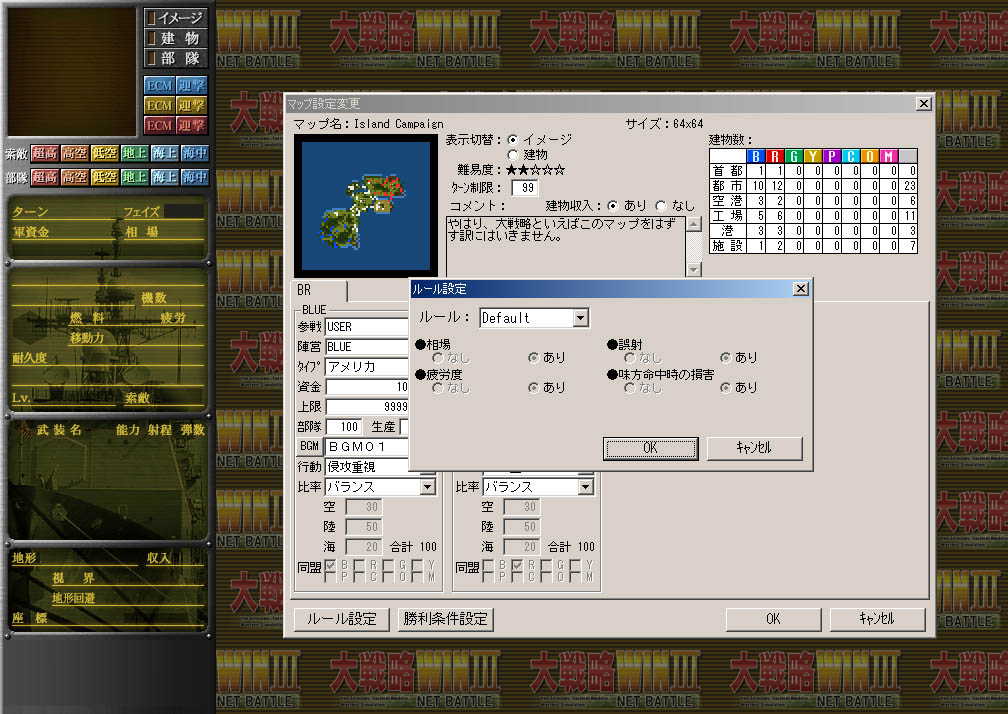Click the 上限 field showing 9999
Screen dimensions: 1008x714
tap(366, 407)
